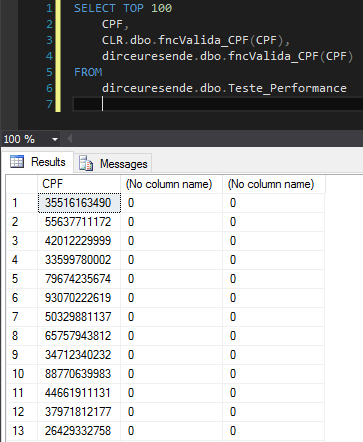Click dirceuresende.dbo.Teste_Performance on line 6

[x=224, y=88]
